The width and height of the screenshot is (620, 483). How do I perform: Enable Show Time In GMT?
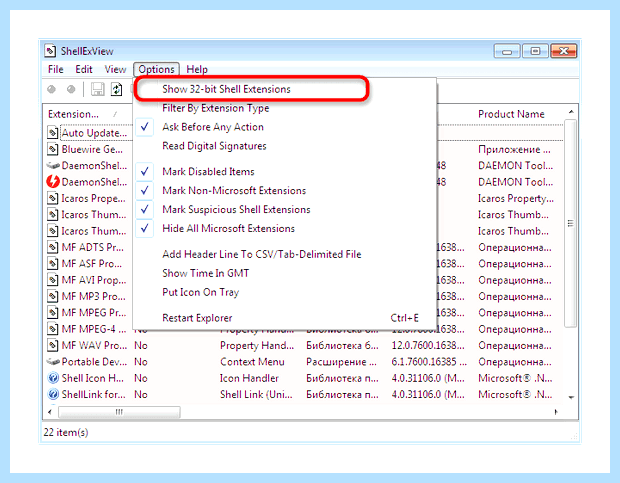(x=285, y=273)
